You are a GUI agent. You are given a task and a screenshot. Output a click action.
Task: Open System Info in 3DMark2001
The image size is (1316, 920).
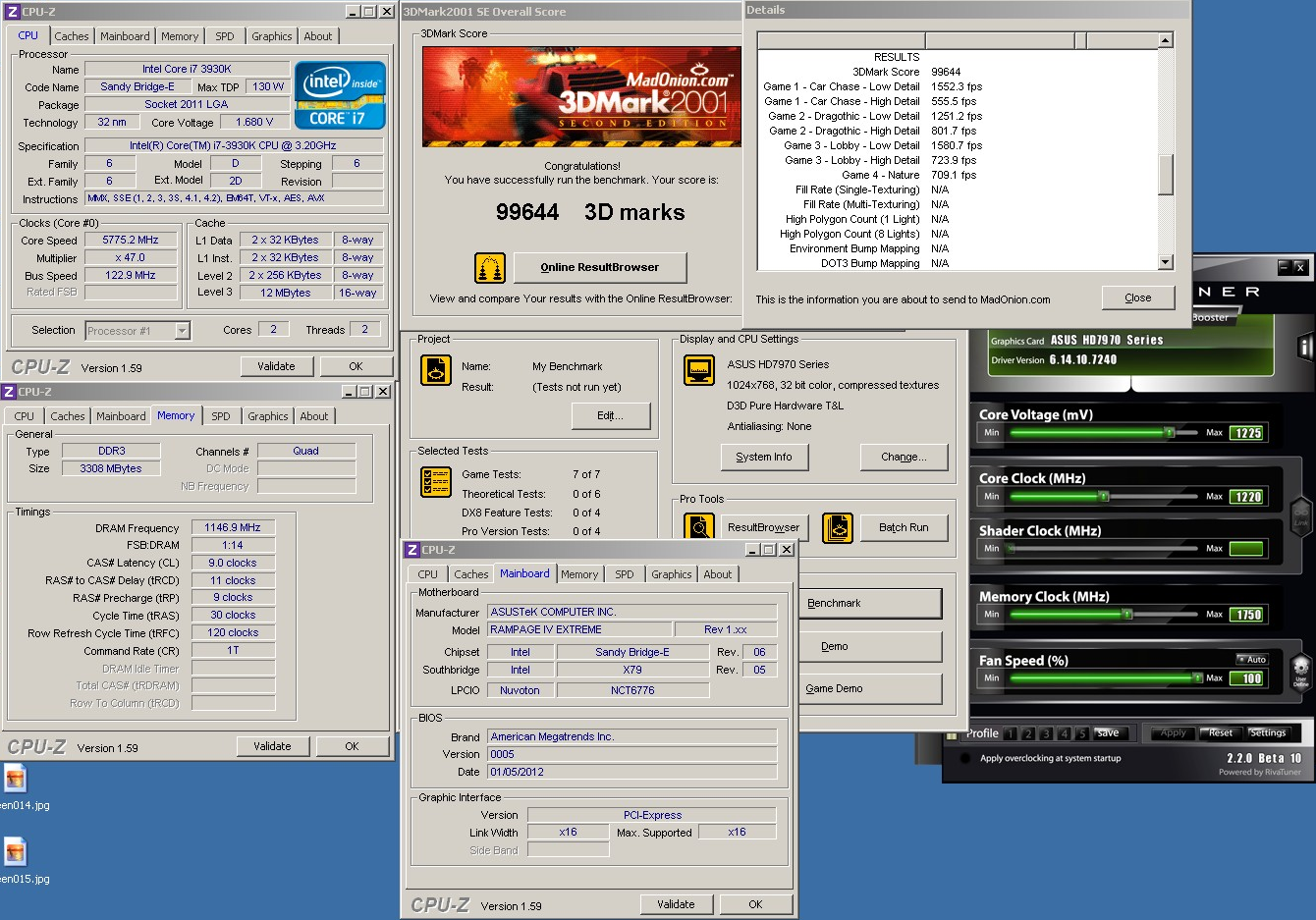coord(764,457)
